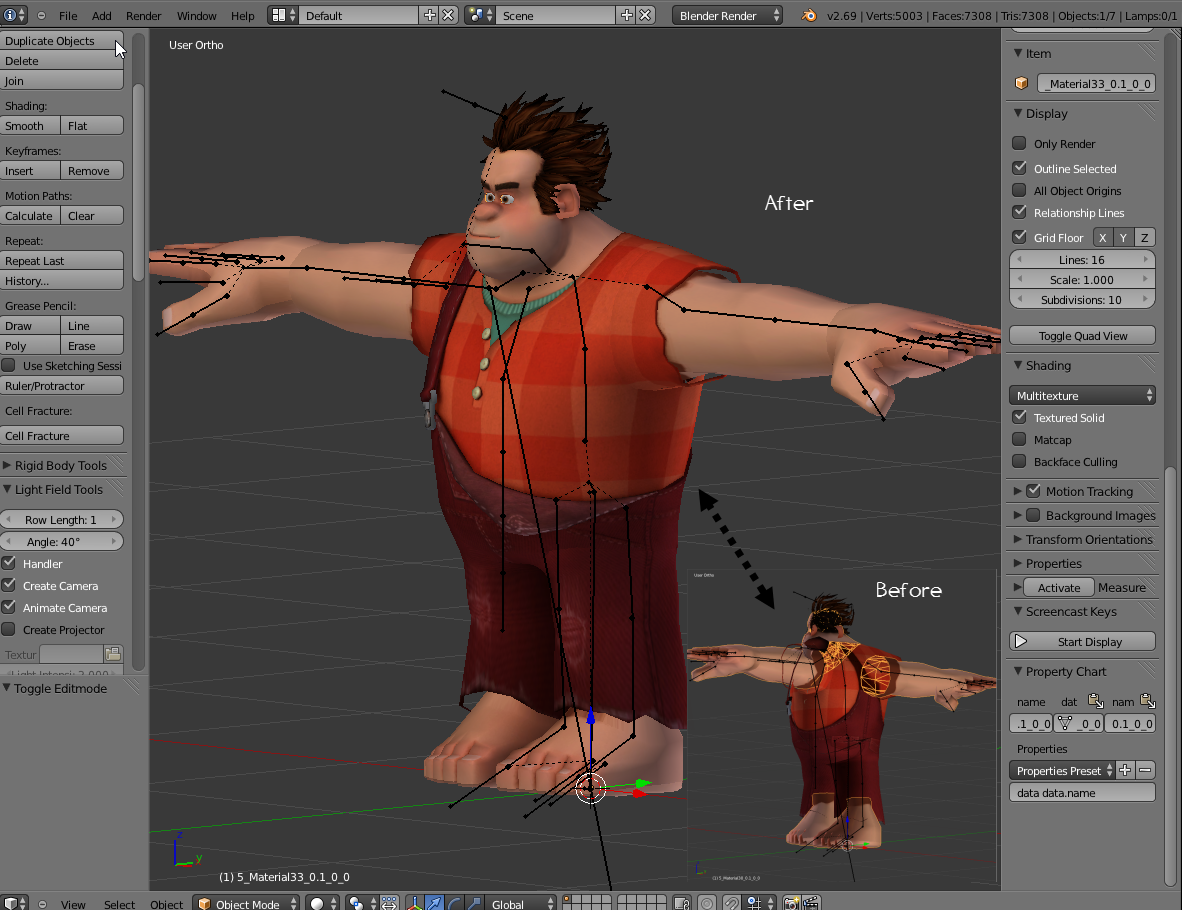Open the Blender Render engine dropdown
Image resolution: width=1182 pixels, height=910 pixels.
727,16
